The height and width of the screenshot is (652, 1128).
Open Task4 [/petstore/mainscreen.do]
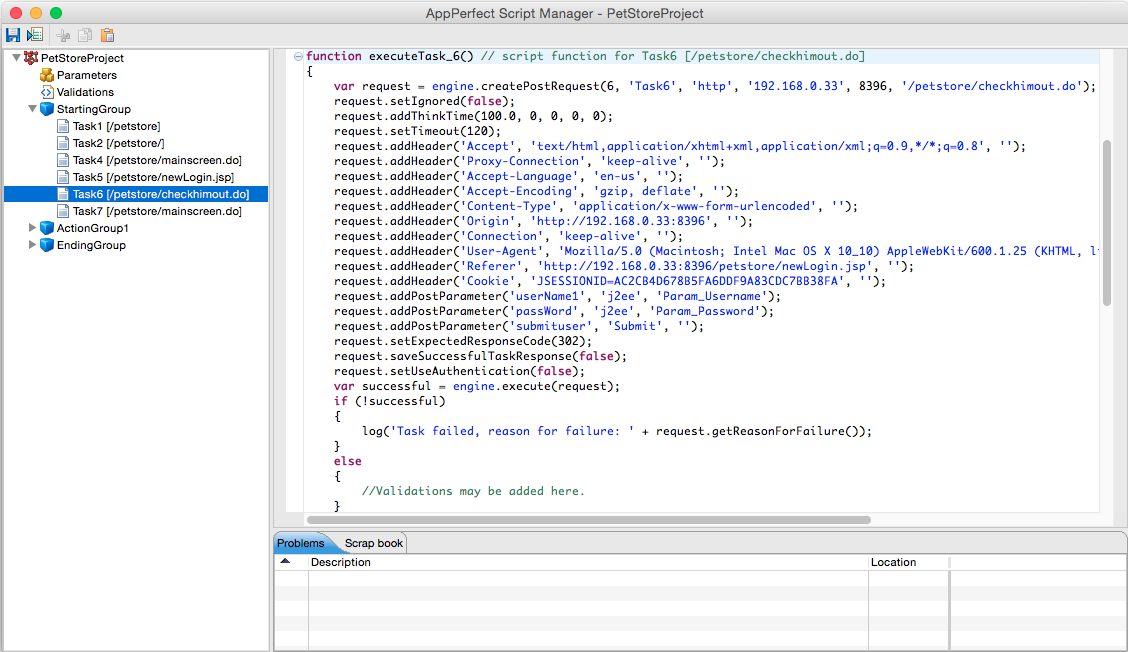(157, 160)
